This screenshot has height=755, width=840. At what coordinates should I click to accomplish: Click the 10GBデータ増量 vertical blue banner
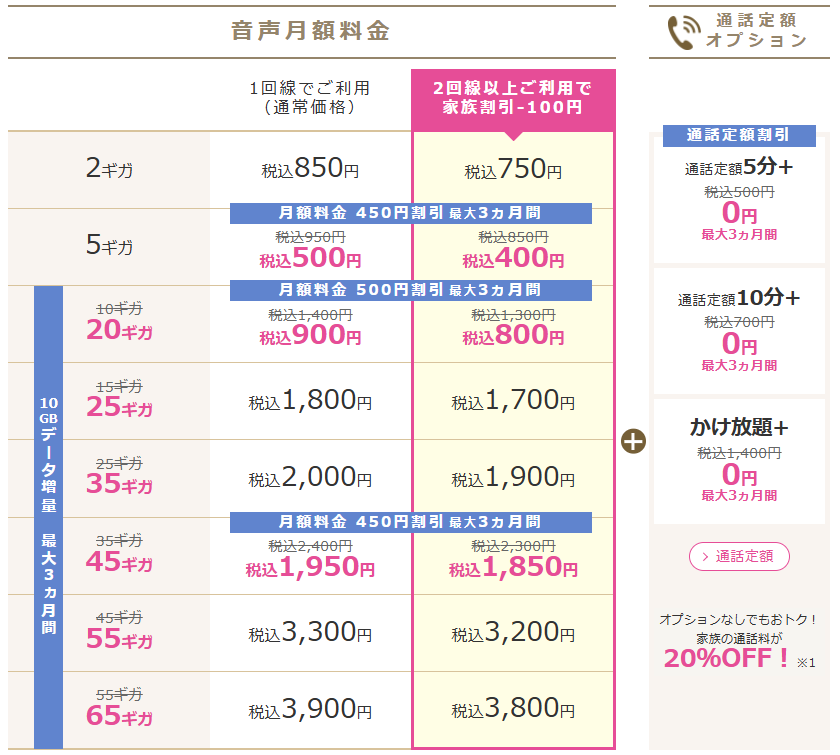pos(49,517)
